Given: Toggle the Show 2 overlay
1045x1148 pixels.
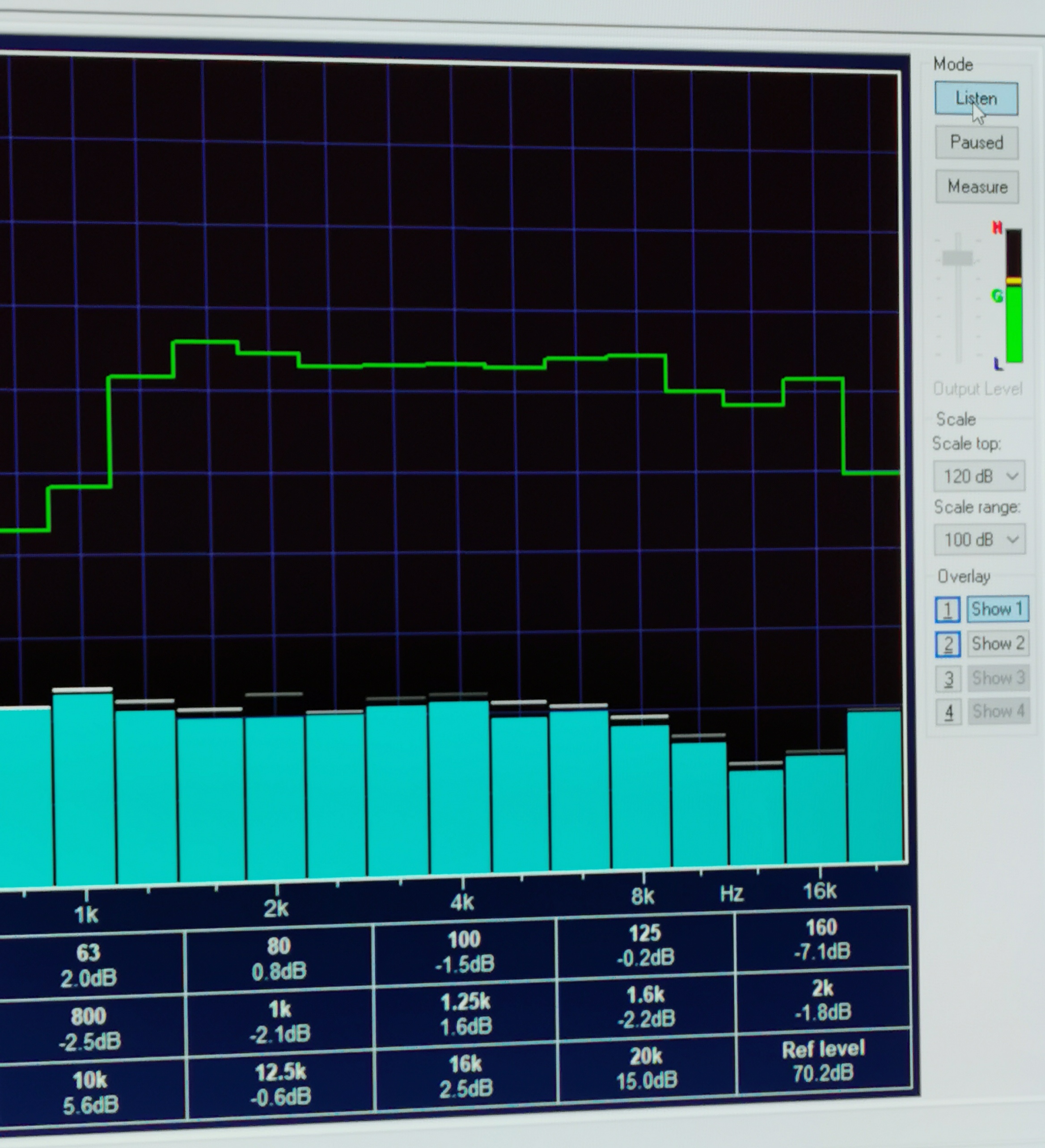Looking at the screenshot, I should click(x=998, y=644).
